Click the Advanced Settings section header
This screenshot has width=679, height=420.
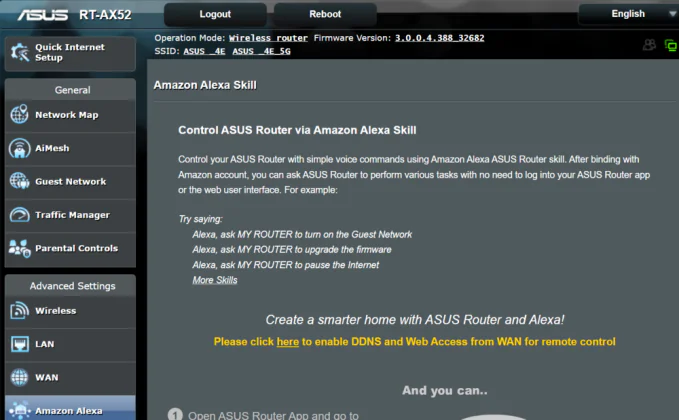[x=72, y=286]
